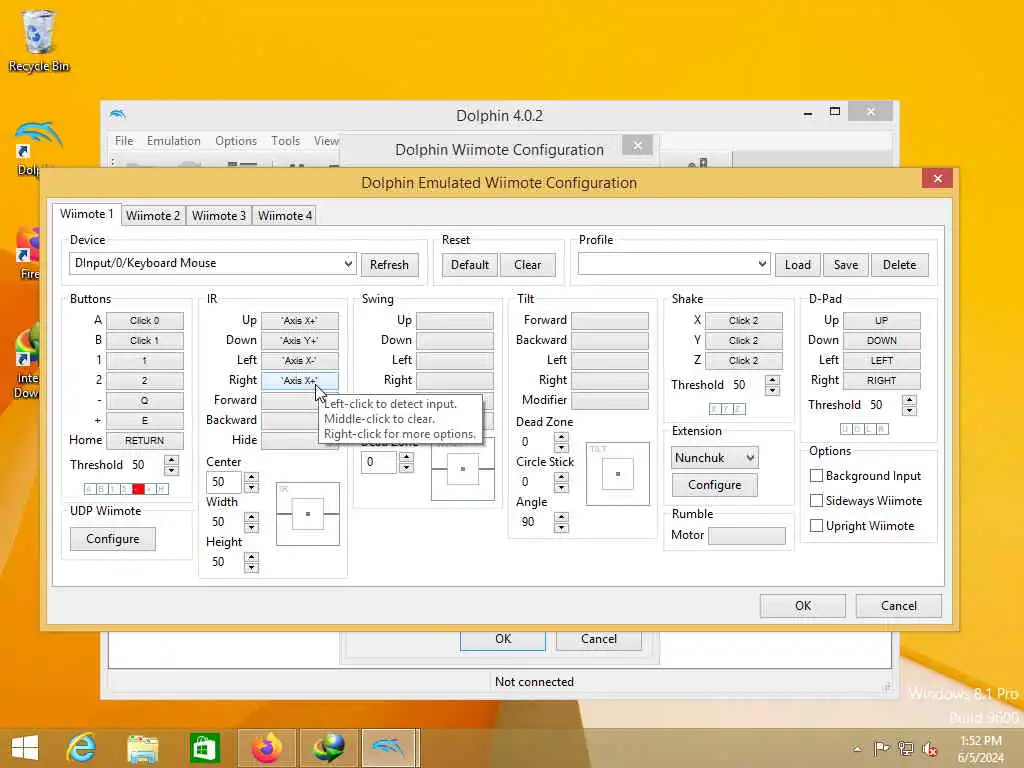The height and width of the screenshot is (768, 1024).
Task: Switch to Wiimote 2 tab
Action: [153, 216]
